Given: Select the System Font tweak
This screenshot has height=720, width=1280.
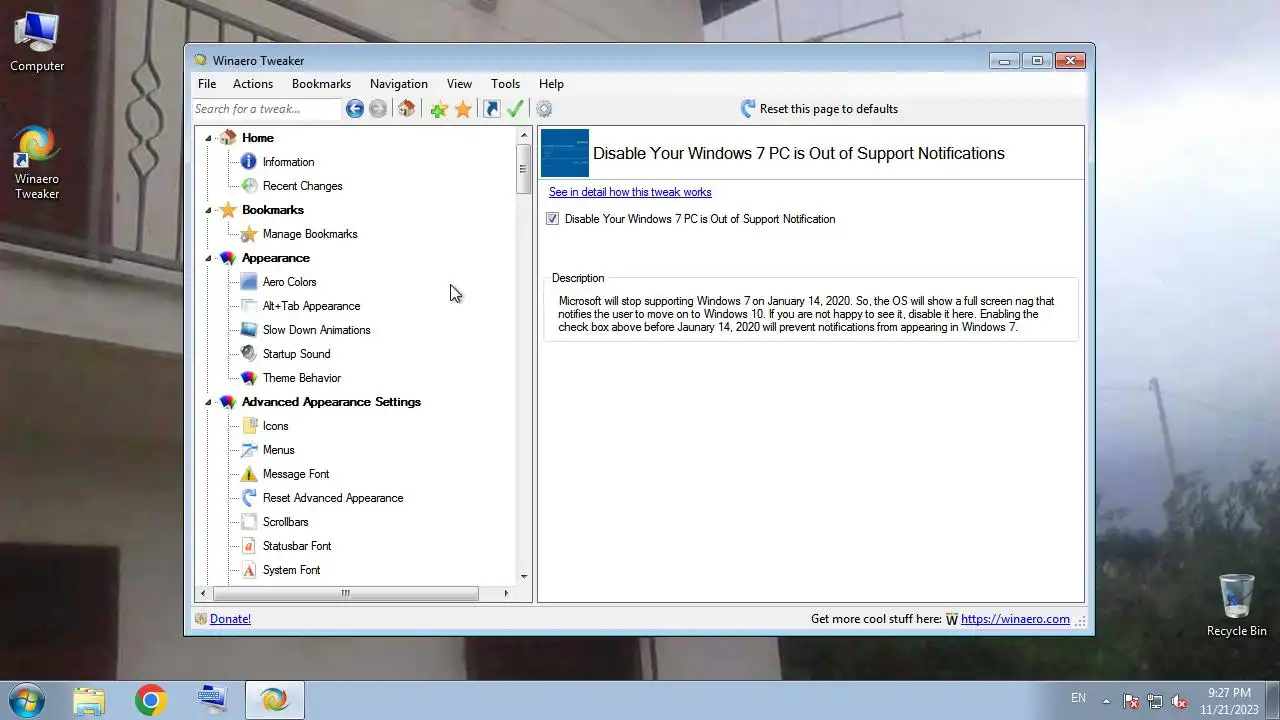Looking at the screenshot, I should pos(291,570).
